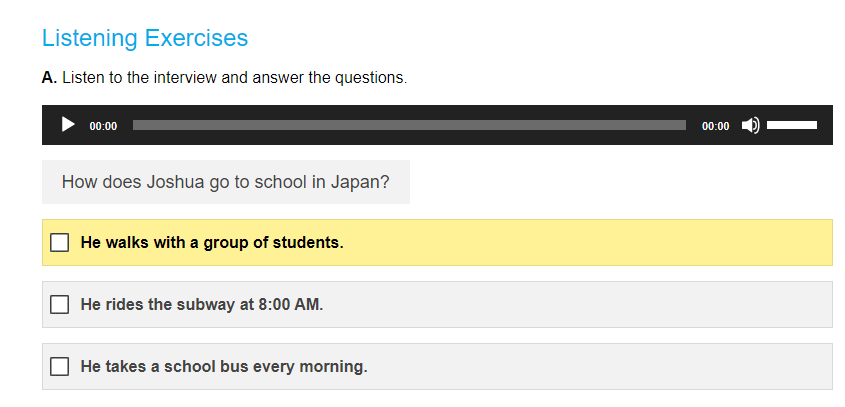Click the question "How does Joshua go to school in Japan?"

point(225,182)
